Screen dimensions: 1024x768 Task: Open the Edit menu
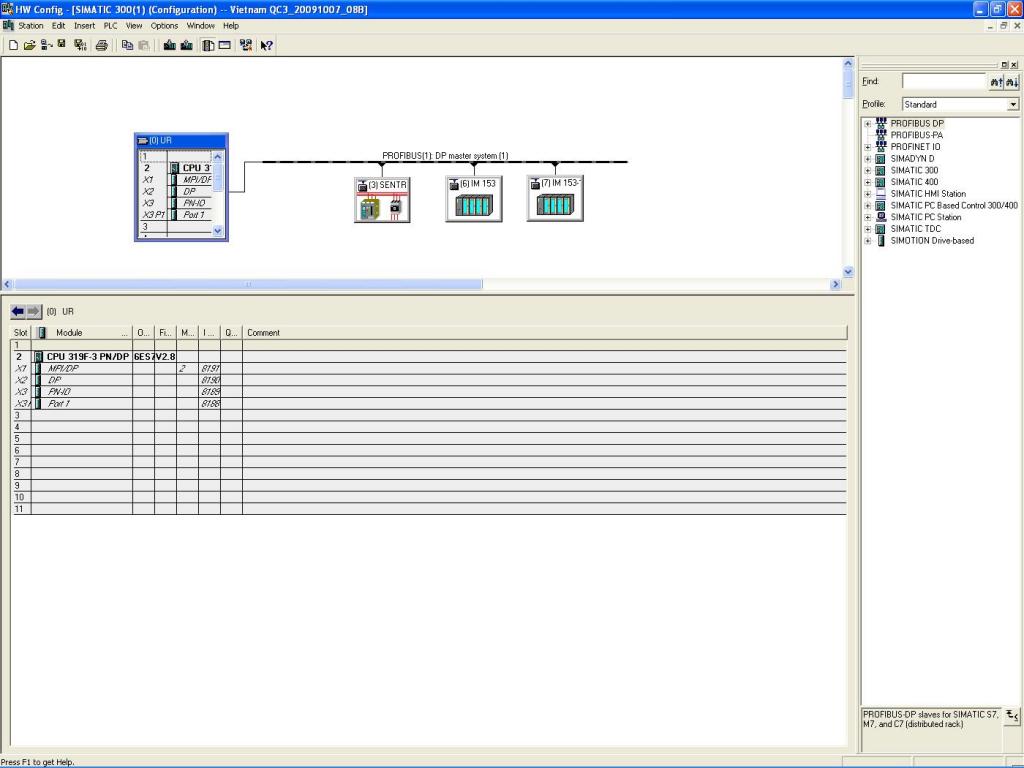pos(58,25)
